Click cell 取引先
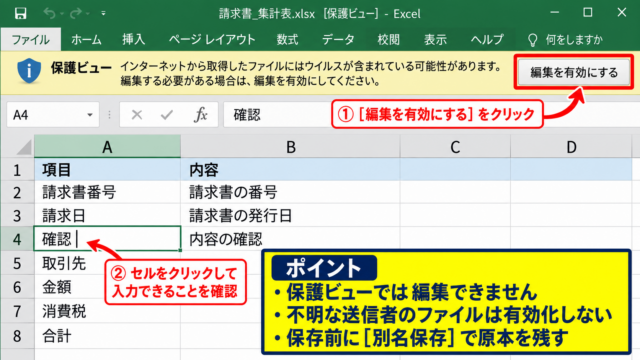The height and width of the screenshot is (360, 640). pyautogui.click(x=69, y=263)
